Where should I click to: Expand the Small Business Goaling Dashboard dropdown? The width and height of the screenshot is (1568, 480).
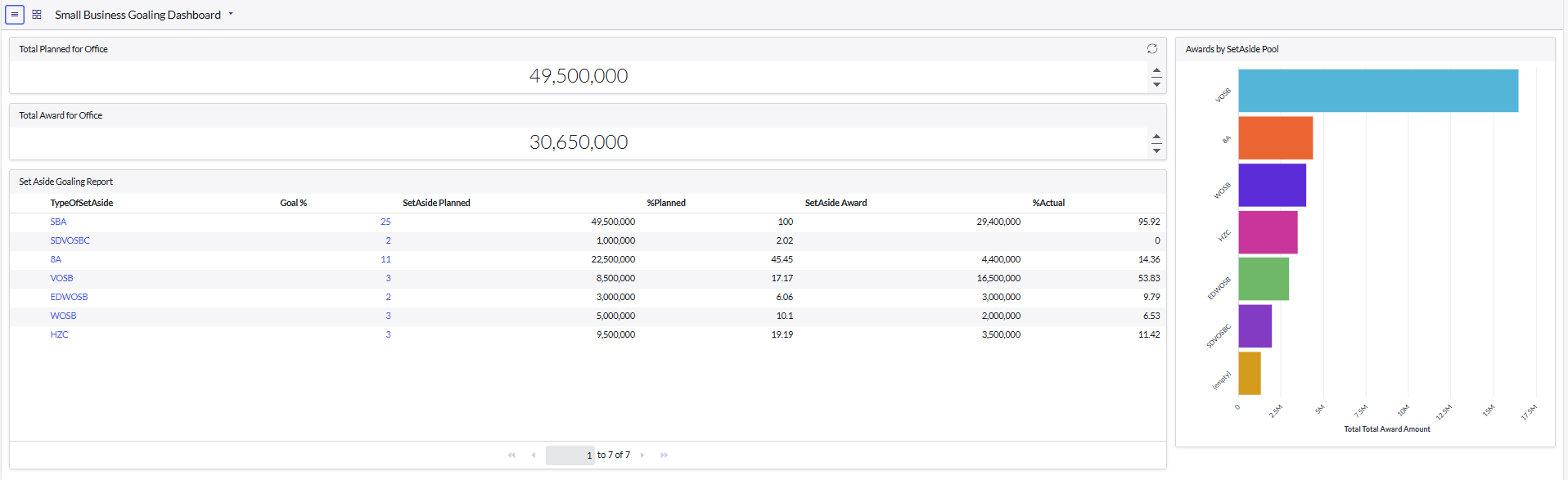pos(231,15)
